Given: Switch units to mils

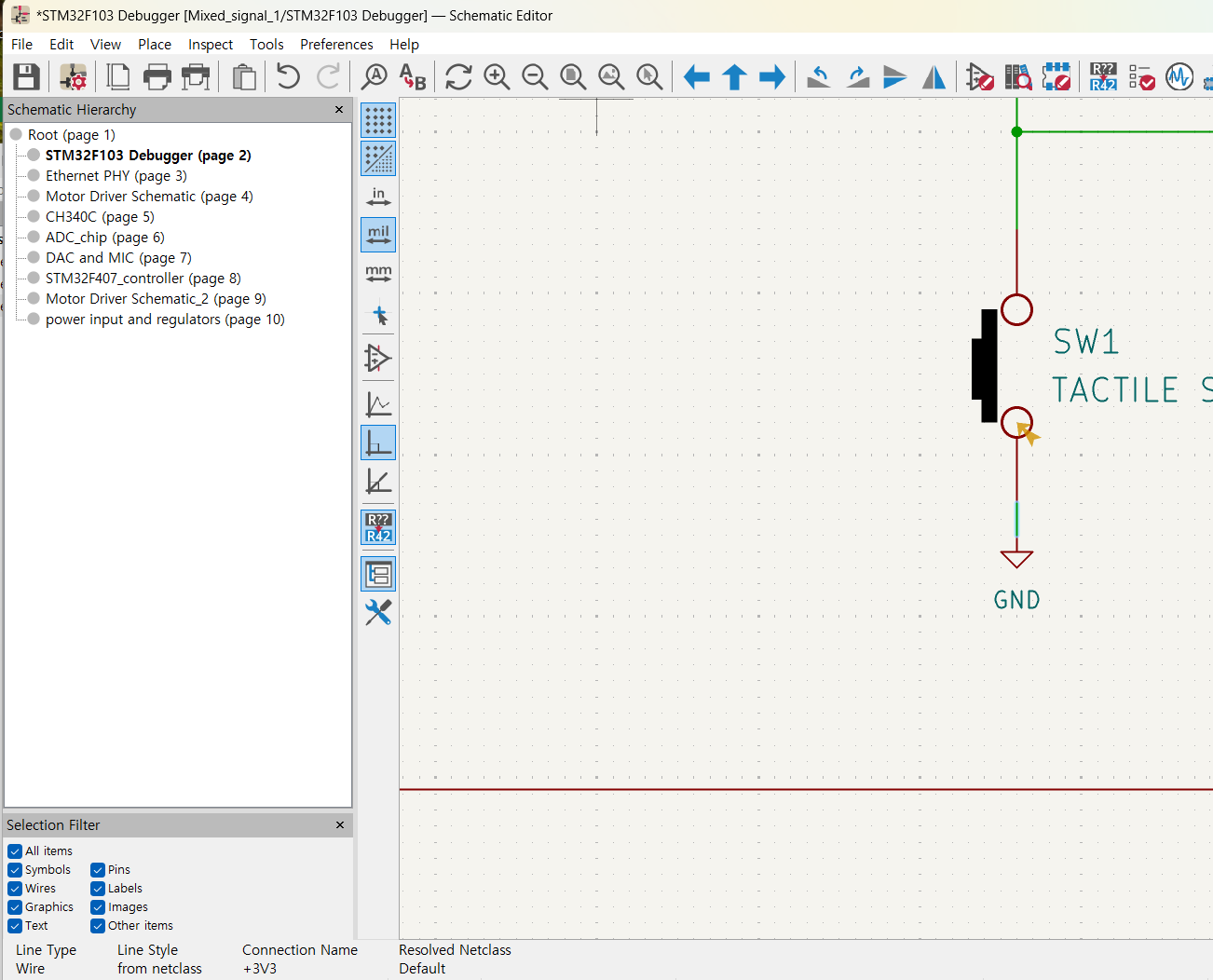Looking at the screenshot, I should coord(378,235).
